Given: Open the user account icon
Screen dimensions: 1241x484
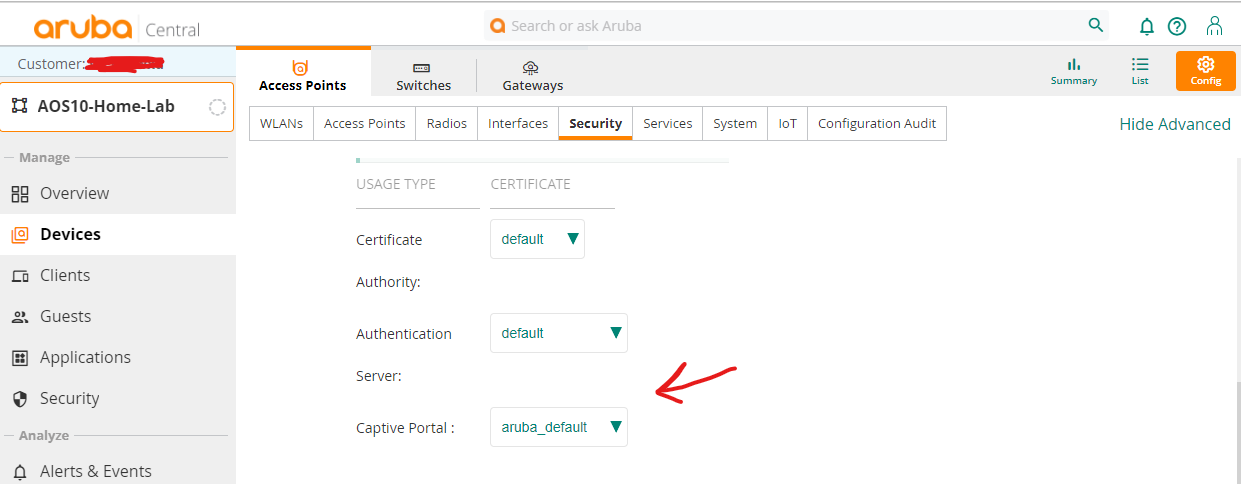Looking at the screenshot, I should point(1214,26).
